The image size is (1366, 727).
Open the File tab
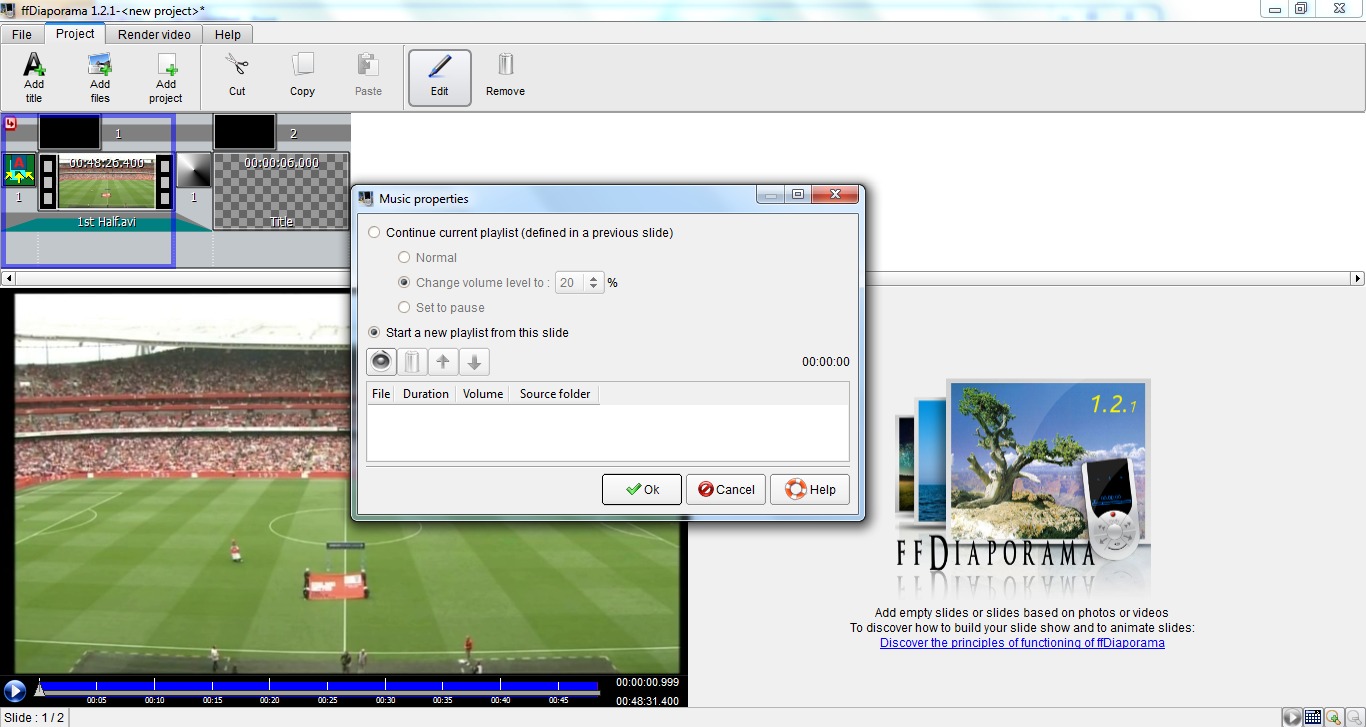[22, 35]
